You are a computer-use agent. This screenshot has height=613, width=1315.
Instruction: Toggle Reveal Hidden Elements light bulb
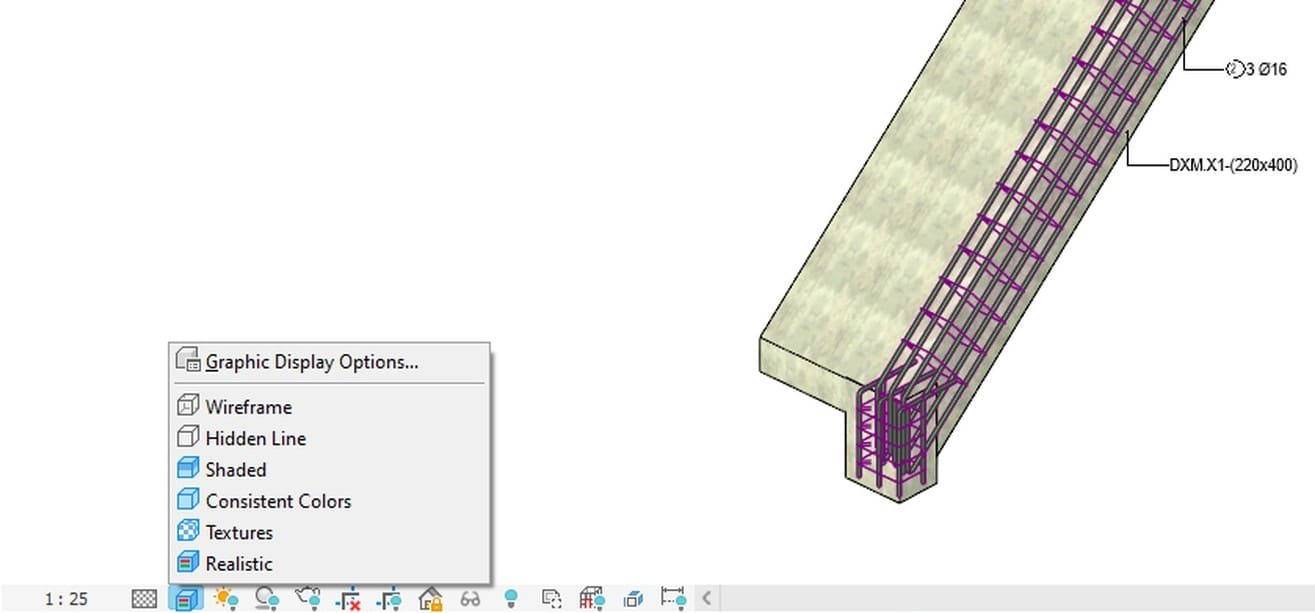click(x=511, y=599)
